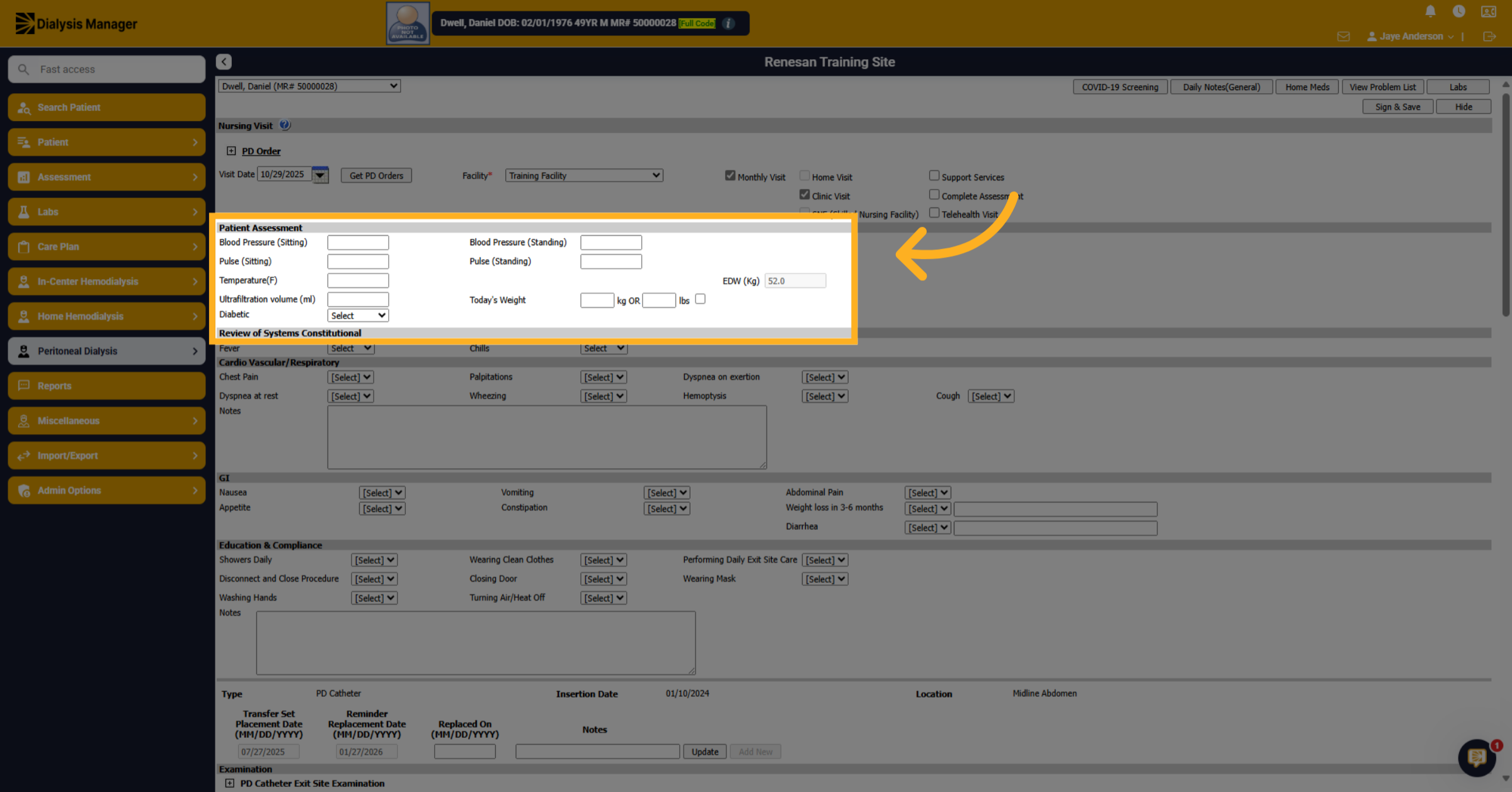Uncheck the Monthly Visit checkbox

click(x=730, y=176)
